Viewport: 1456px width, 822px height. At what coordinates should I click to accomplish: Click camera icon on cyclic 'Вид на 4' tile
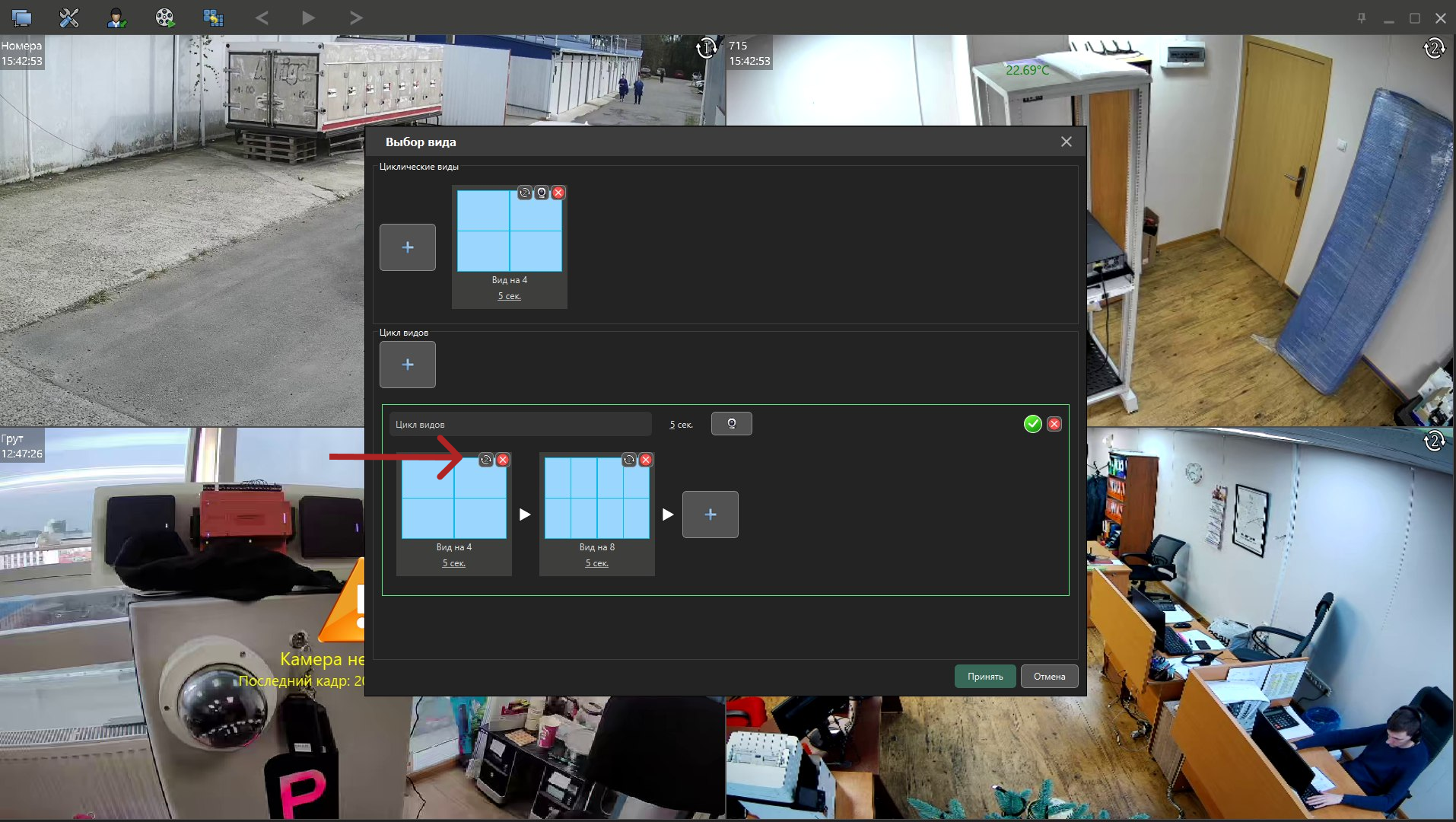[x=542, y=193]
